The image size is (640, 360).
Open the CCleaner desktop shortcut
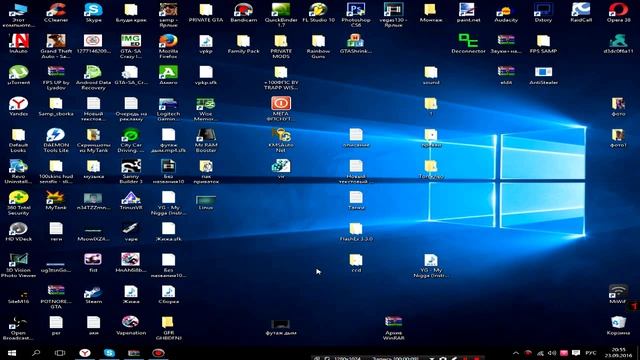pos(56,12)
